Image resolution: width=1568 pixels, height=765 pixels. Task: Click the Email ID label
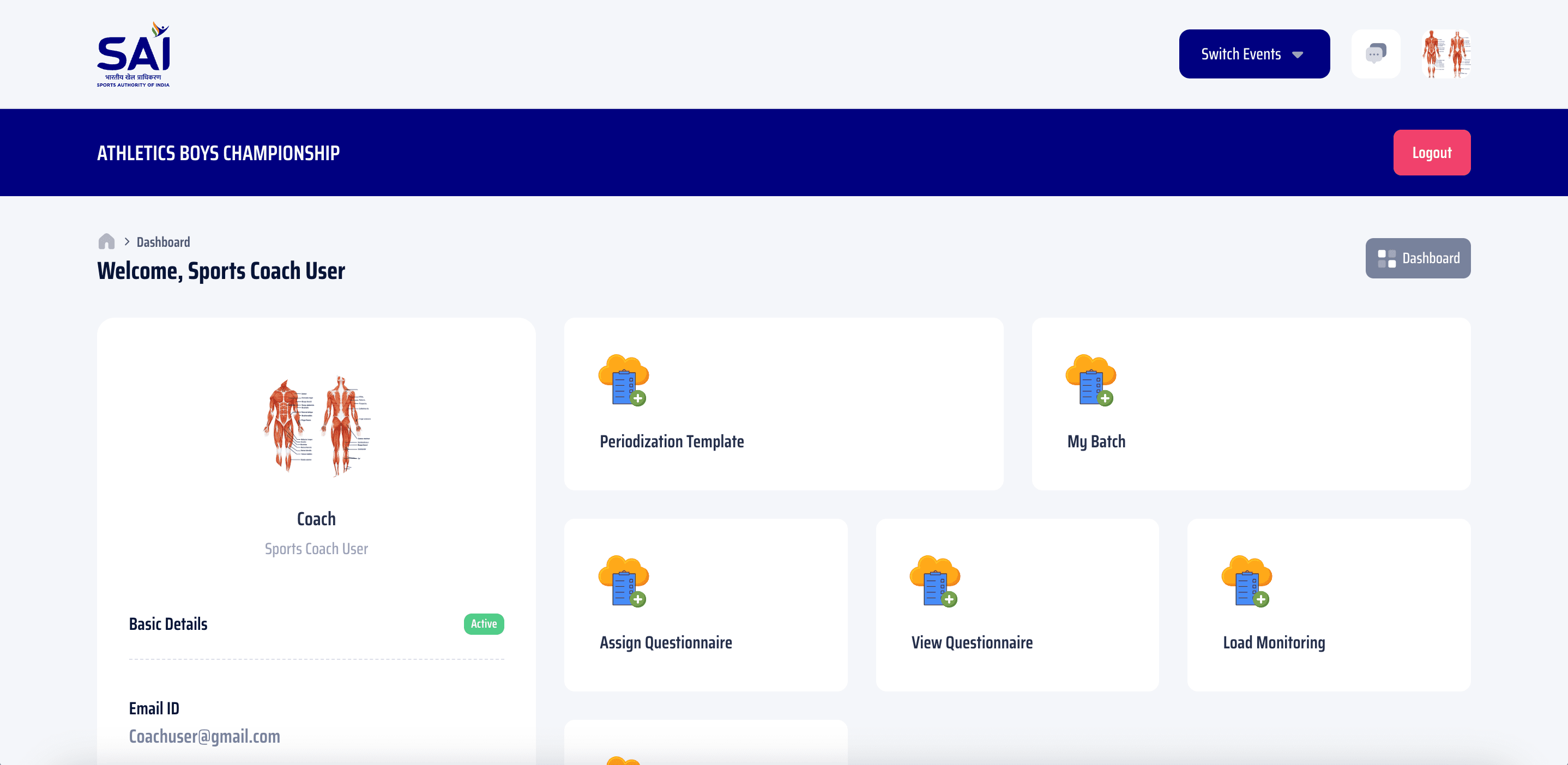click(x=154, y=708)
